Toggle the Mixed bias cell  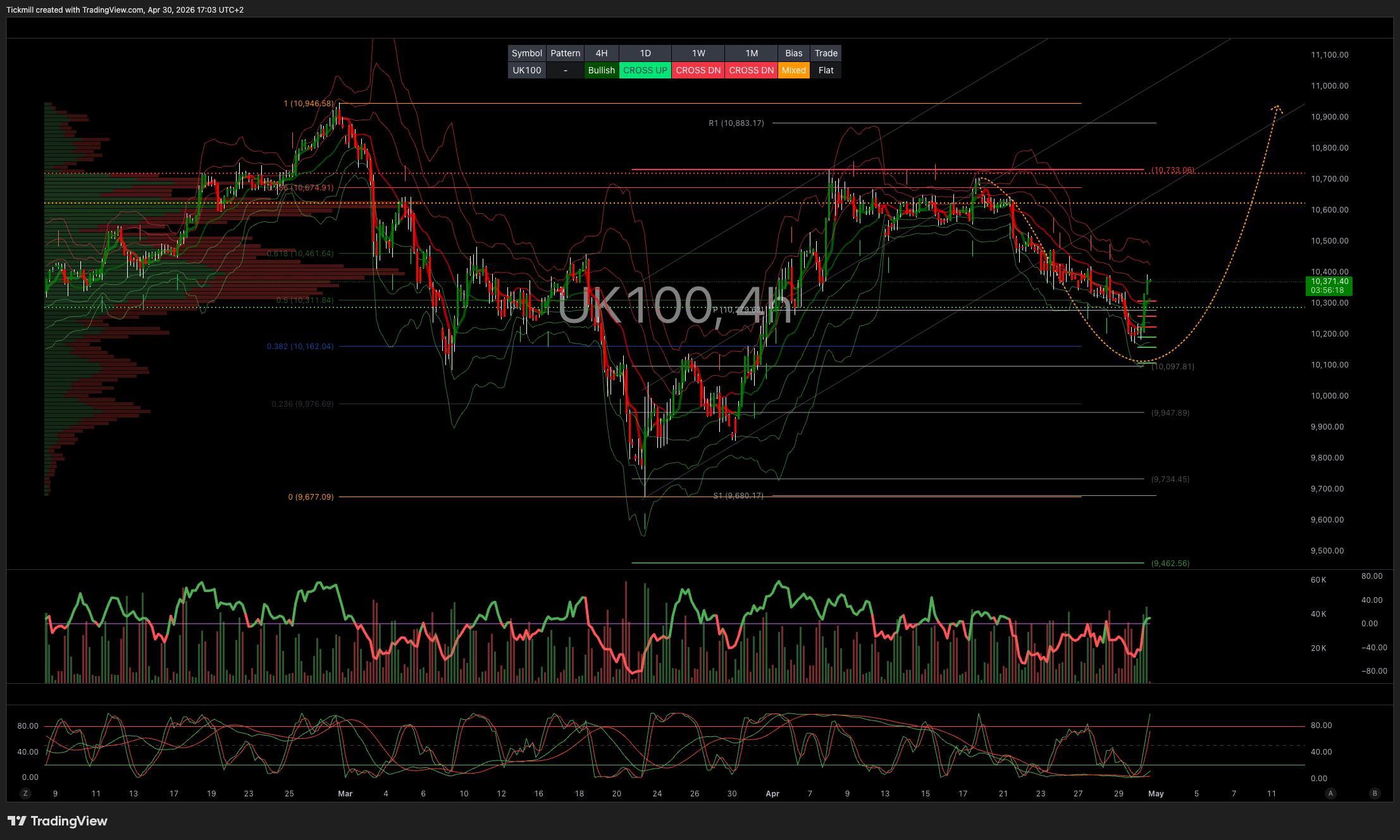[x=793, y=70]
